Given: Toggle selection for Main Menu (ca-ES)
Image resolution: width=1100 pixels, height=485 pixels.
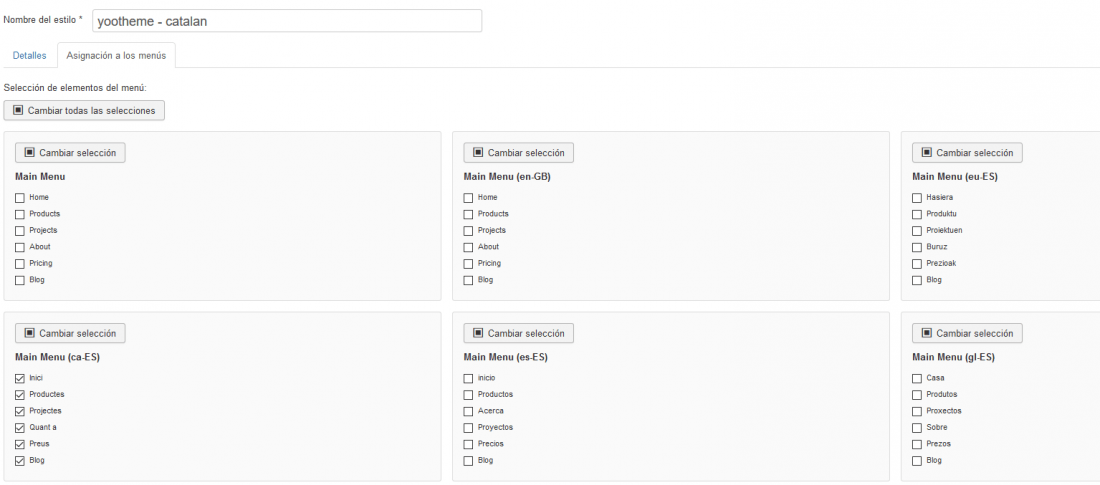Looking at the screenshot, I should 70,333.
